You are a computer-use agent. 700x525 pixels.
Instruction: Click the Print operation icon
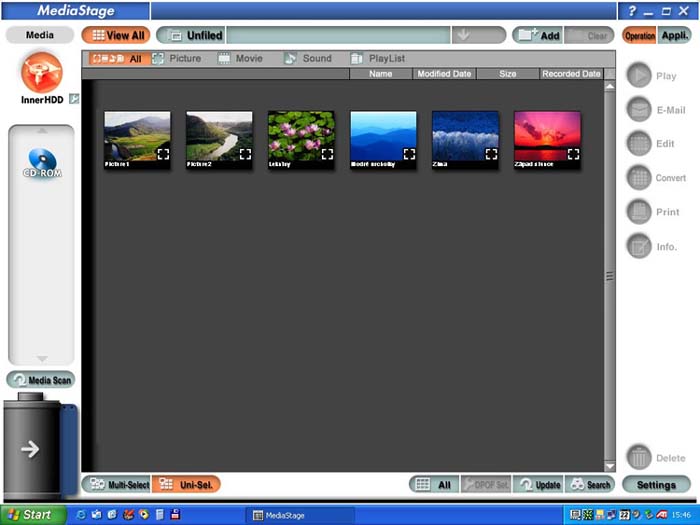[x=640, y=212]
